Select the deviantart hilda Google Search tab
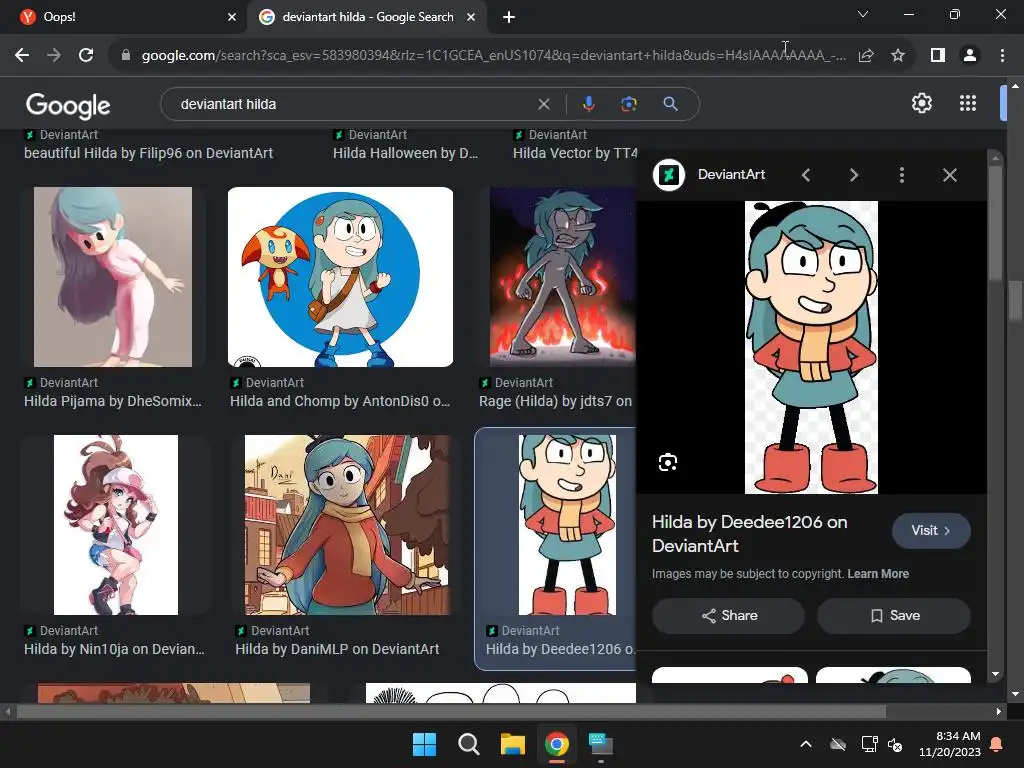Screen dimensions: 1024x768 click(x=366, y=17)
